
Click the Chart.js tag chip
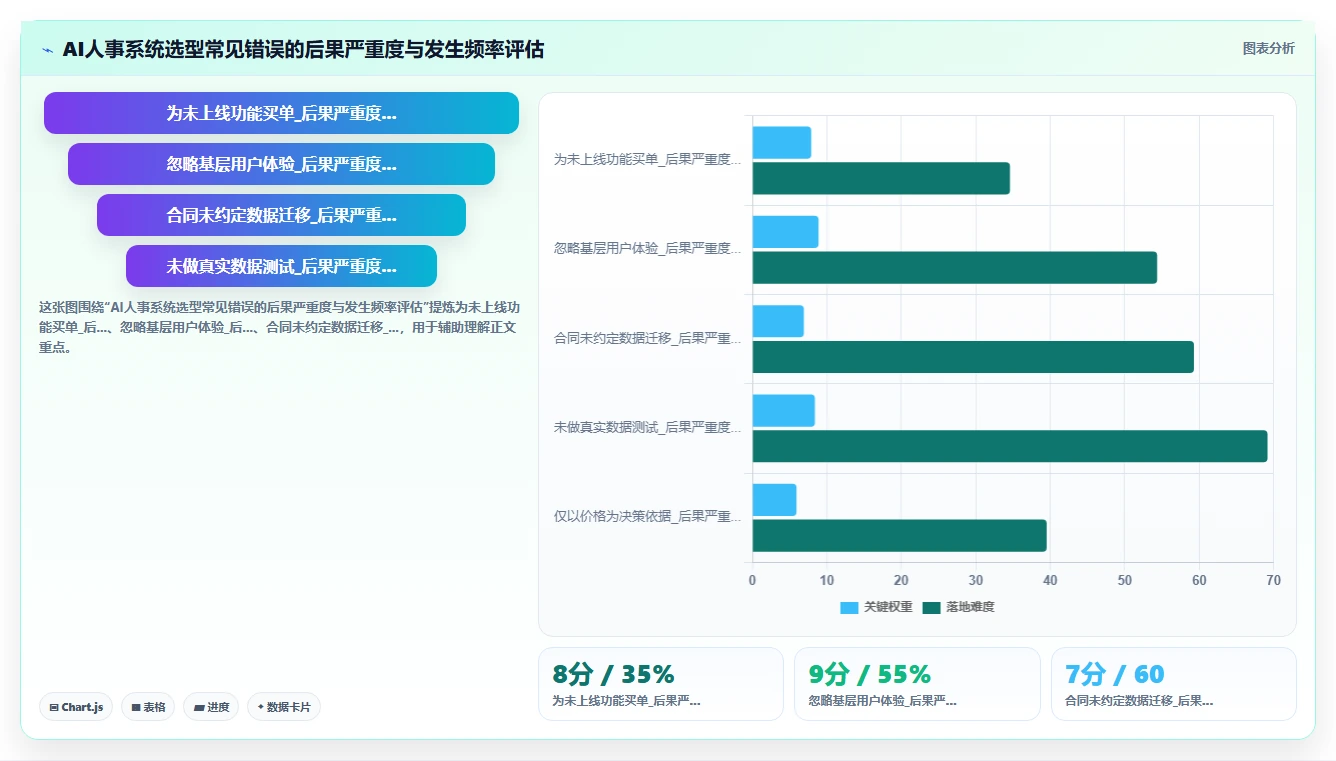[77, 707]
